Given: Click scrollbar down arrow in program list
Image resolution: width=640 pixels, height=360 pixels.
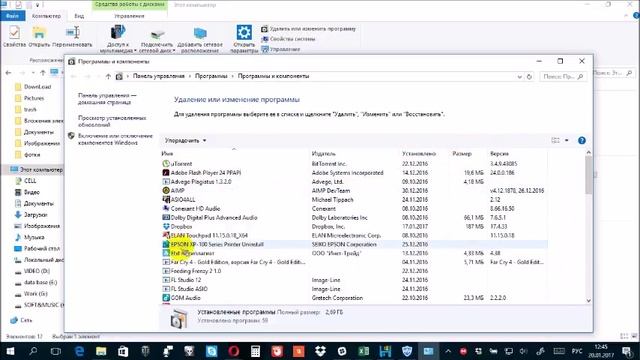Looking at the screenshot, I should [589, 300].
